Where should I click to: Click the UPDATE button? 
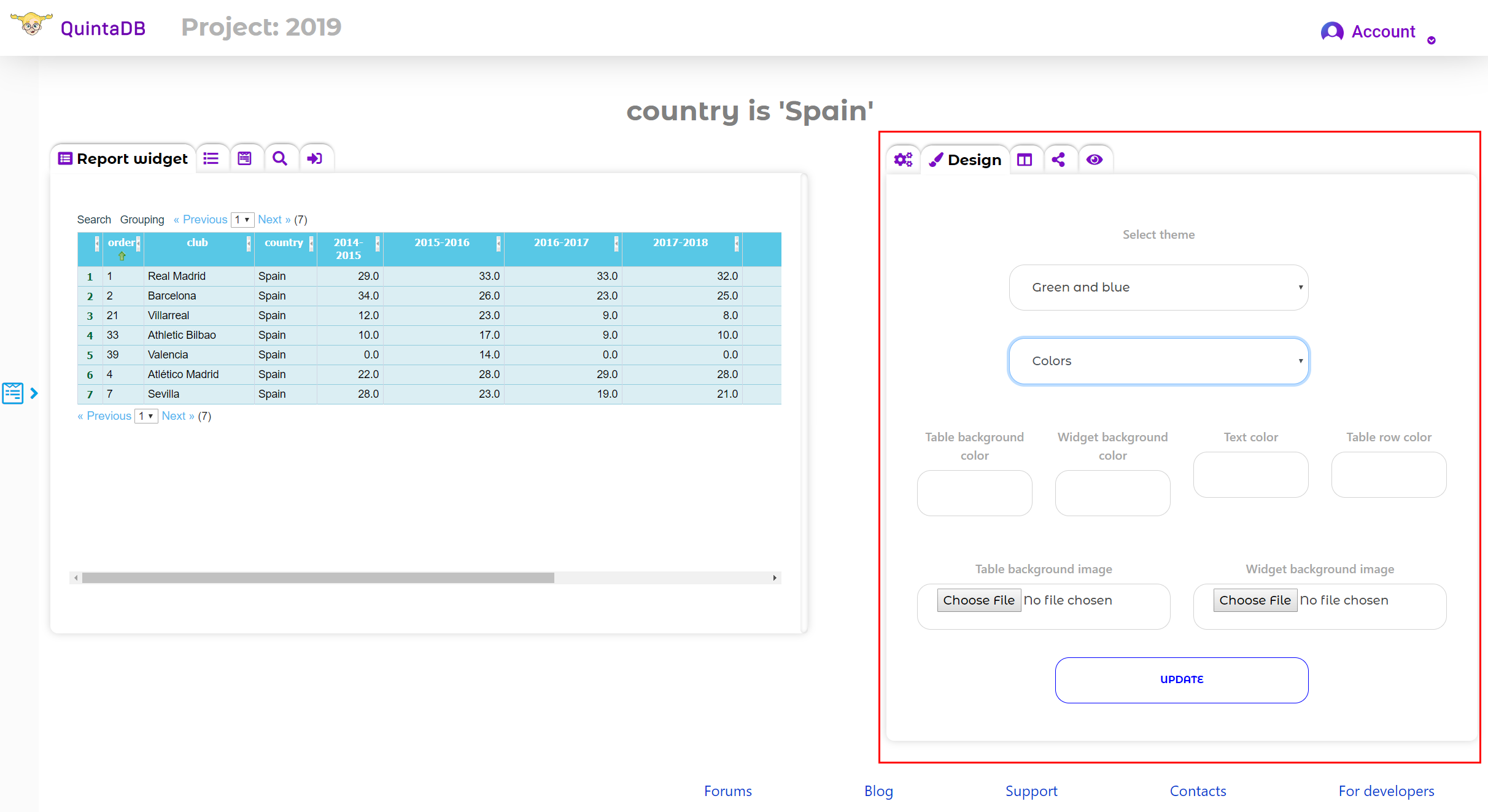click(1182, 680)
